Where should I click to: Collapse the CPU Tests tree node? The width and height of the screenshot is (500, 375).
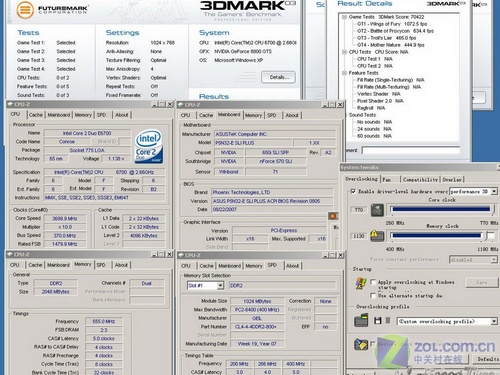344,52
